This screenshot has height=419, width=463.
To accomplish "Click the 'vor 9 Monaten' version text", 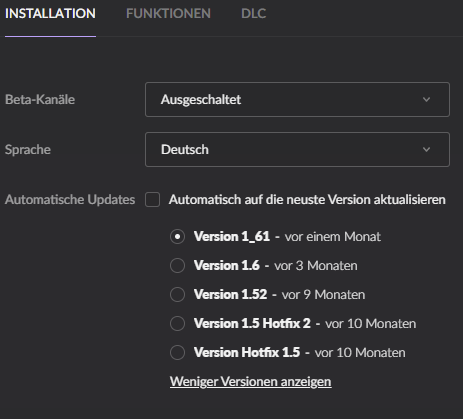I will tap(323, 295).
